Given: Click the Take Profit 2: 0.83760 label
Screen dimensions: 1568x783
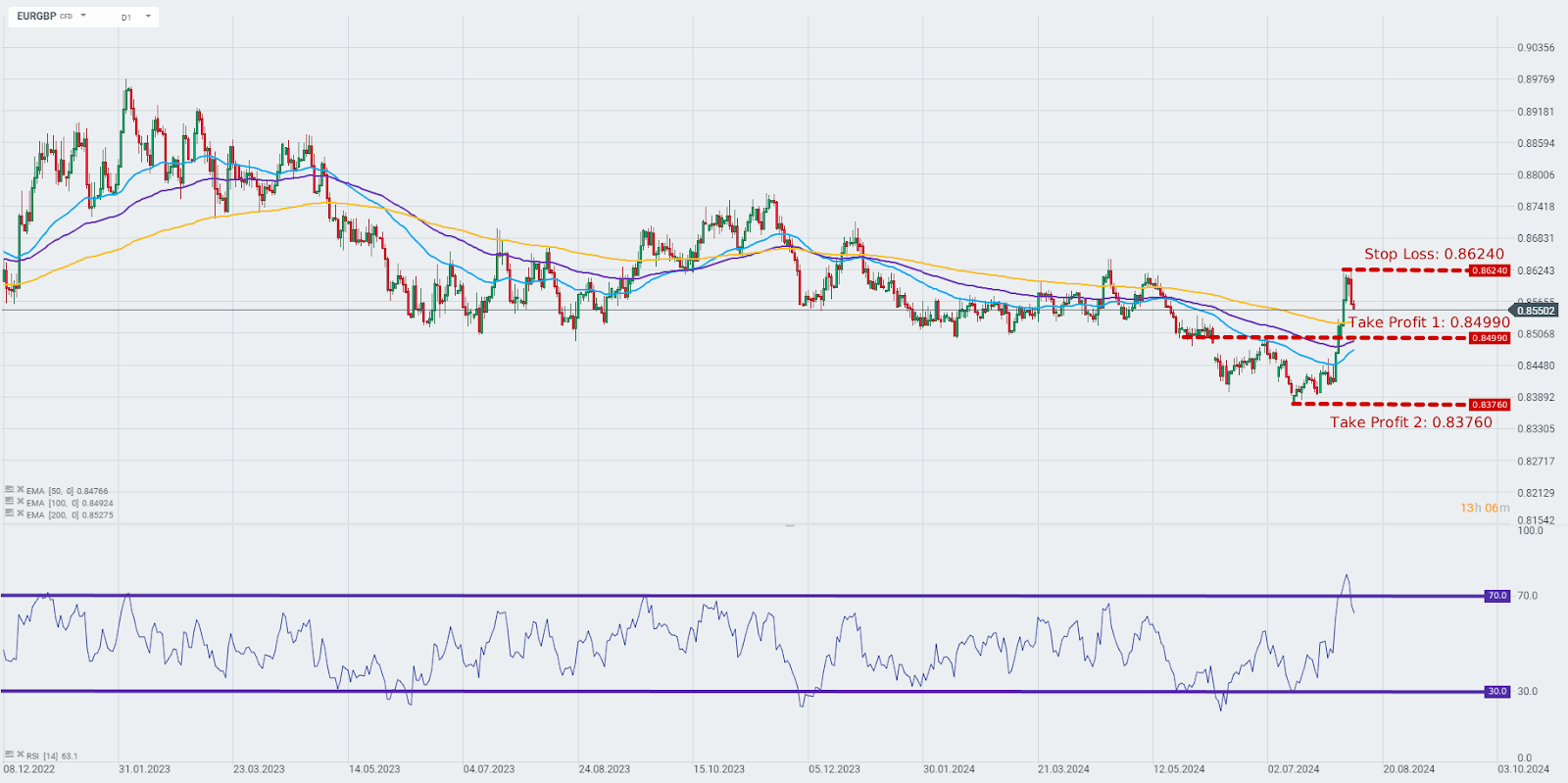Looking at the screenshot, I should pyautogui.click(x=1411, y=422).
